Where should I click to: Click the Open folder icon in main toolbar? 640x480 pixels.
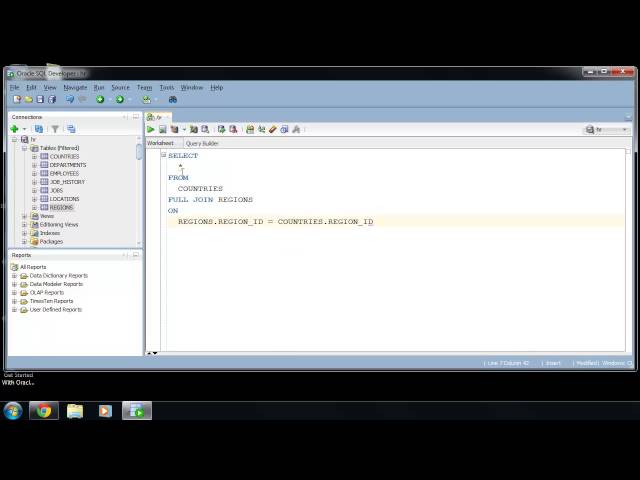click(x=28, y=99)
